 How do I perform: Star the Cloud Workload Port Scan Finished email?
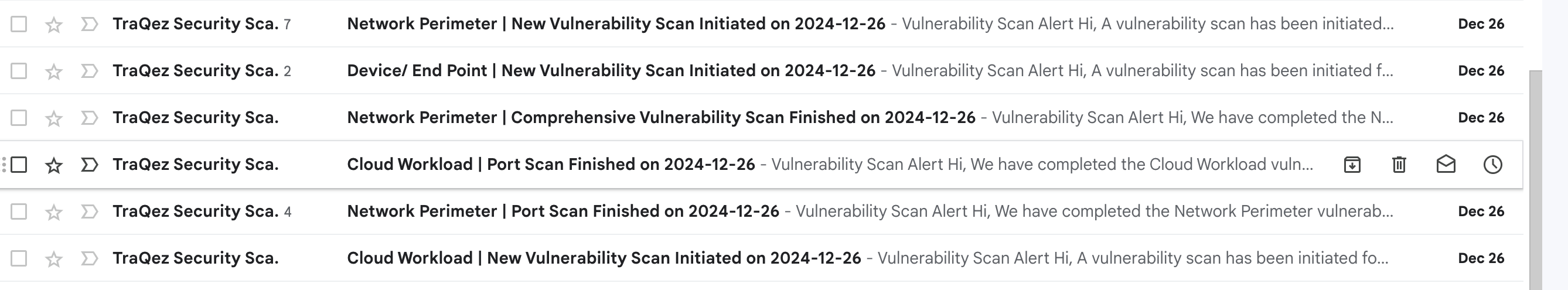[54, 165]
